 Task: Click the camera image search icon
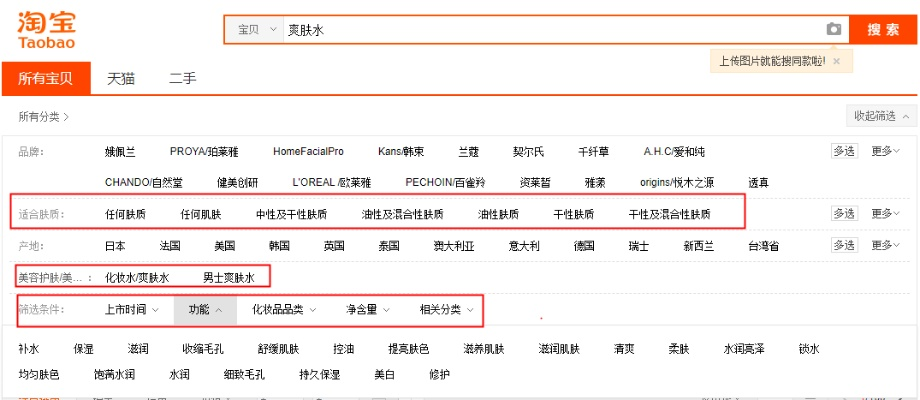[x=833, y=30]
